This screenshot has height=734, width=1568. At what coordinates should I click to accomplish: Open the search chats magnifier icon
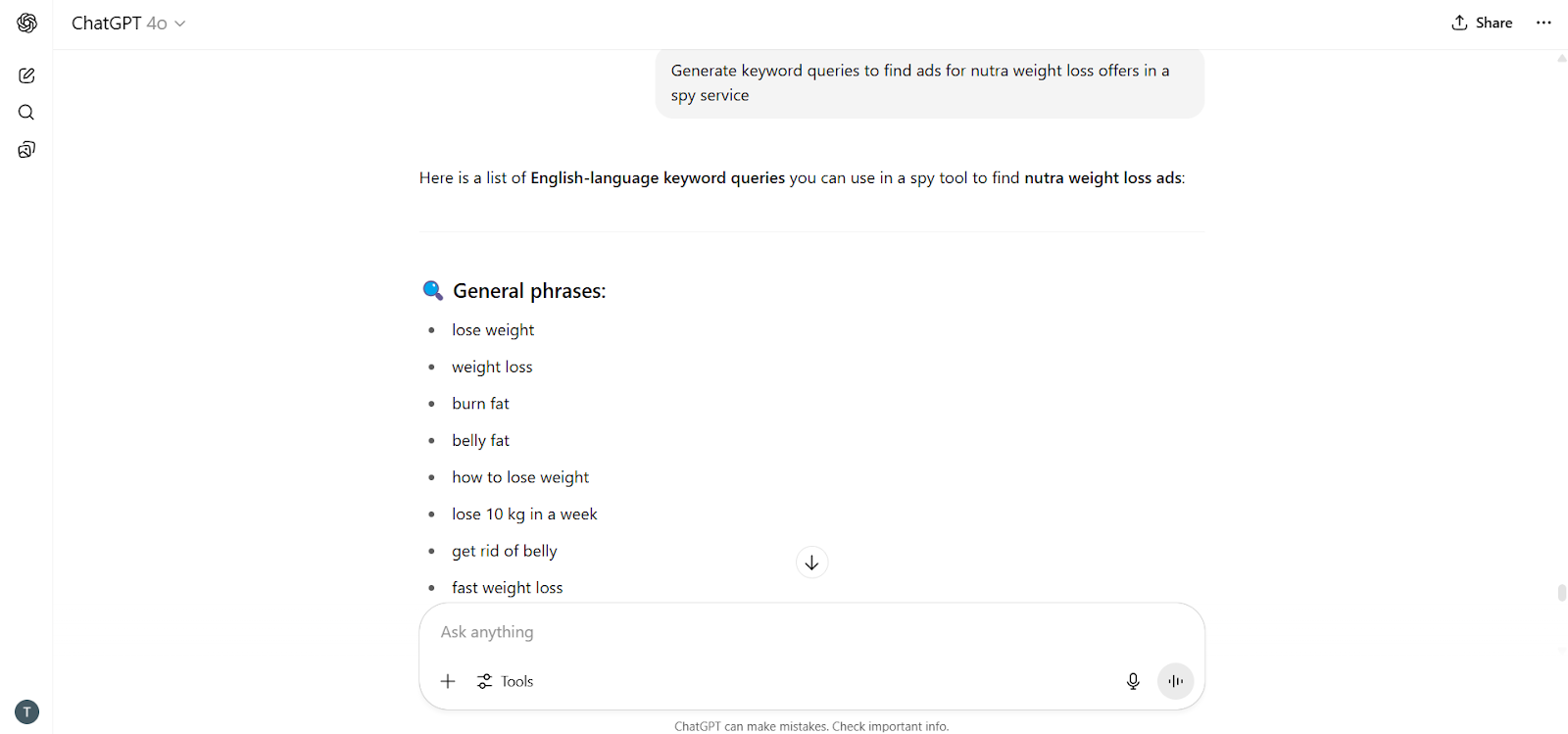point(26,113)
